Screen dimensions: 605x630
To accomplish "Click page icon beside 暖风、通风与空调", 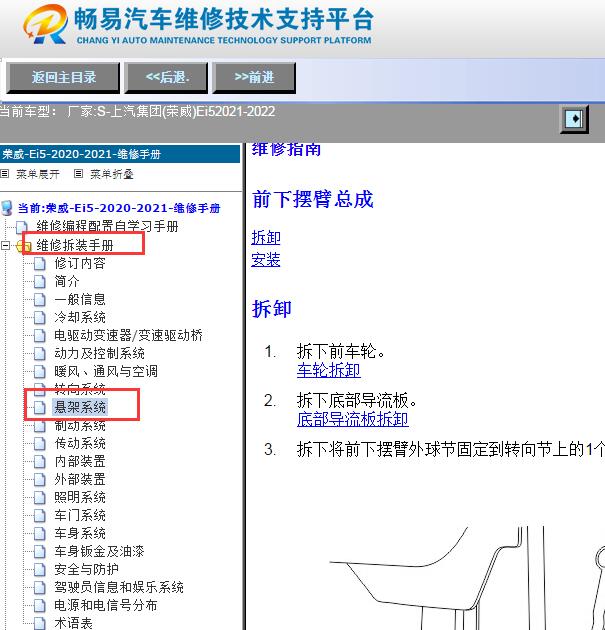I will 39,372.
